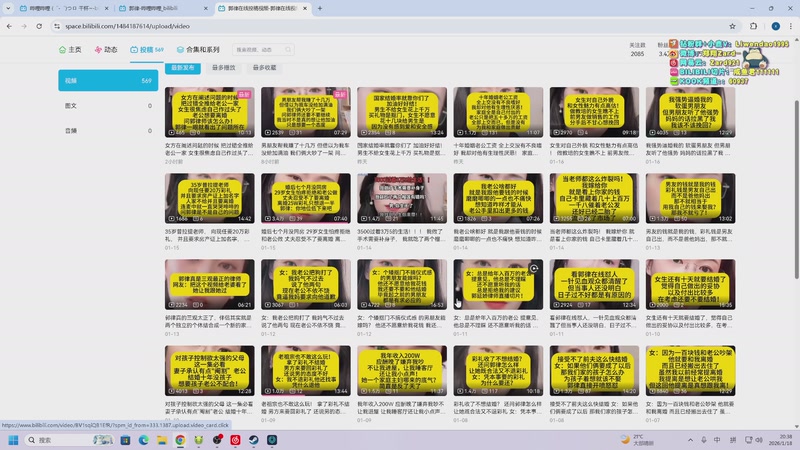Focus the space video search field
Screen dimensions: 800x450
coord(263,49)
